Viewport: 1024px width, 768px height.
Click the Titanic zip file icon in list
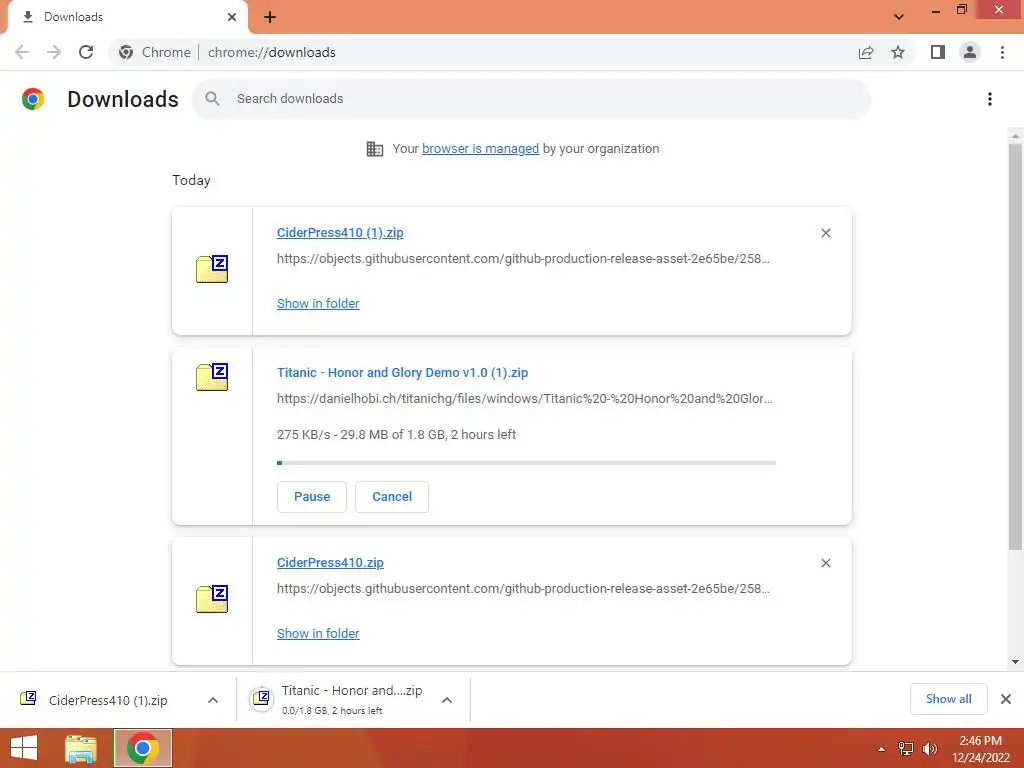coord(212,377)
